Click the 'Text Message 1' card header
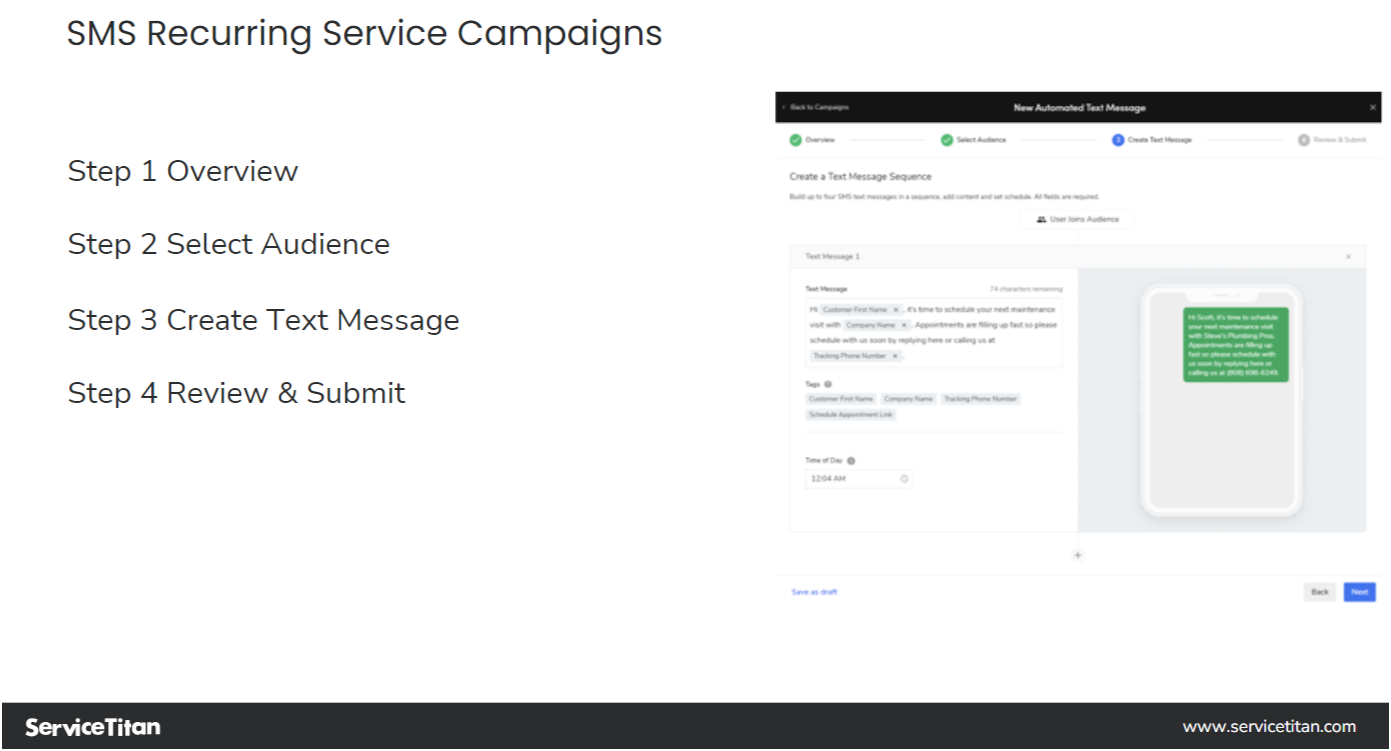The image size is (1391, 751). tap(1077, 257)
